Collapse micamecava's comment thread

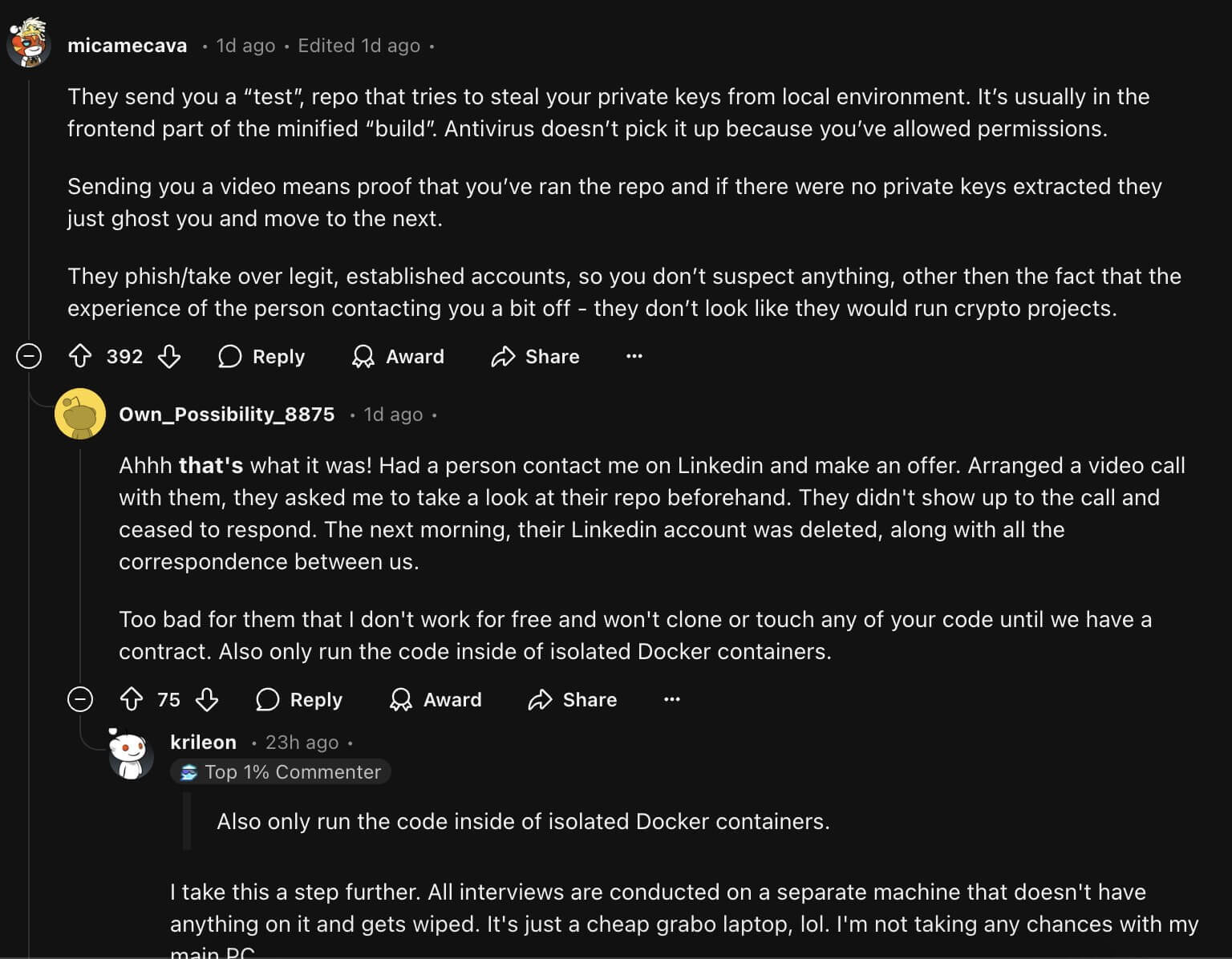(x=29, y=356)
